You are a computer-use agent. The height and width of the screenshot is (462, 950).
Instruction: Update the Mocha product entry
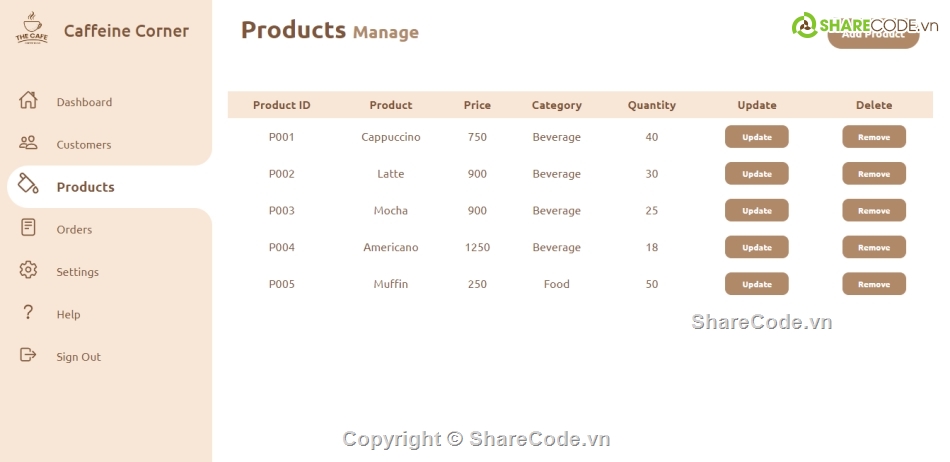[x=756, y=211]
